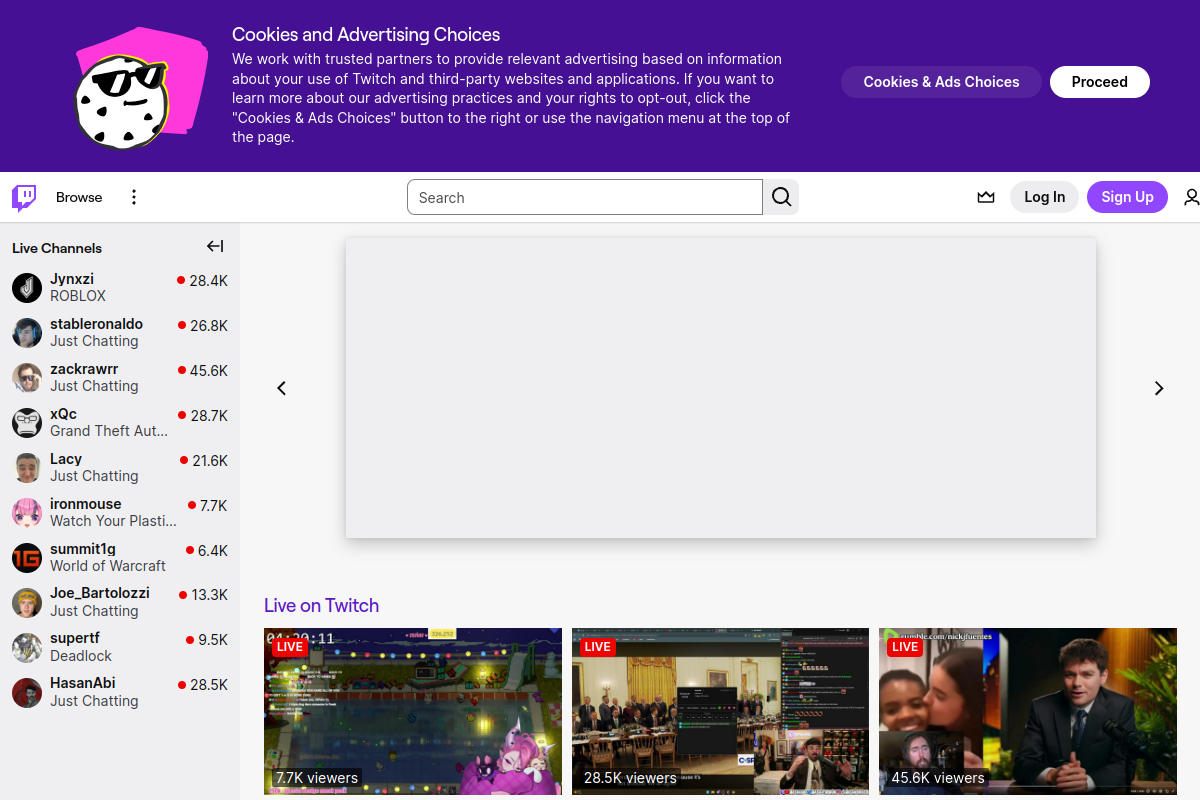Select Jynxzi channel name

click(72, 279)
